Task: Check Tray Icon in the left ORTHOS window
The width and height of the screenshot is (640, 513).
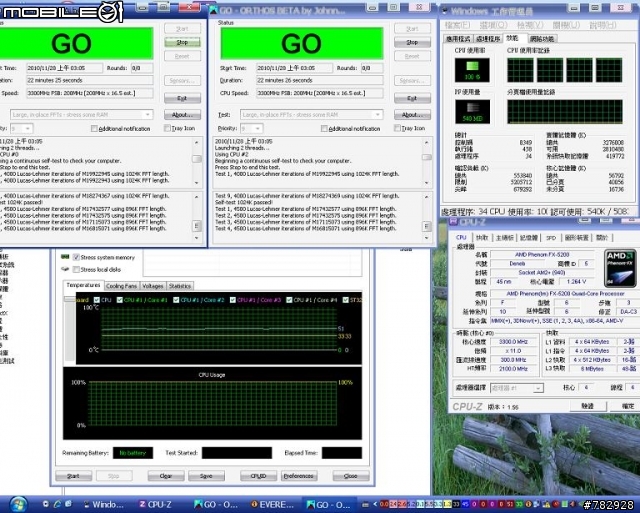Action: [167, 128]
